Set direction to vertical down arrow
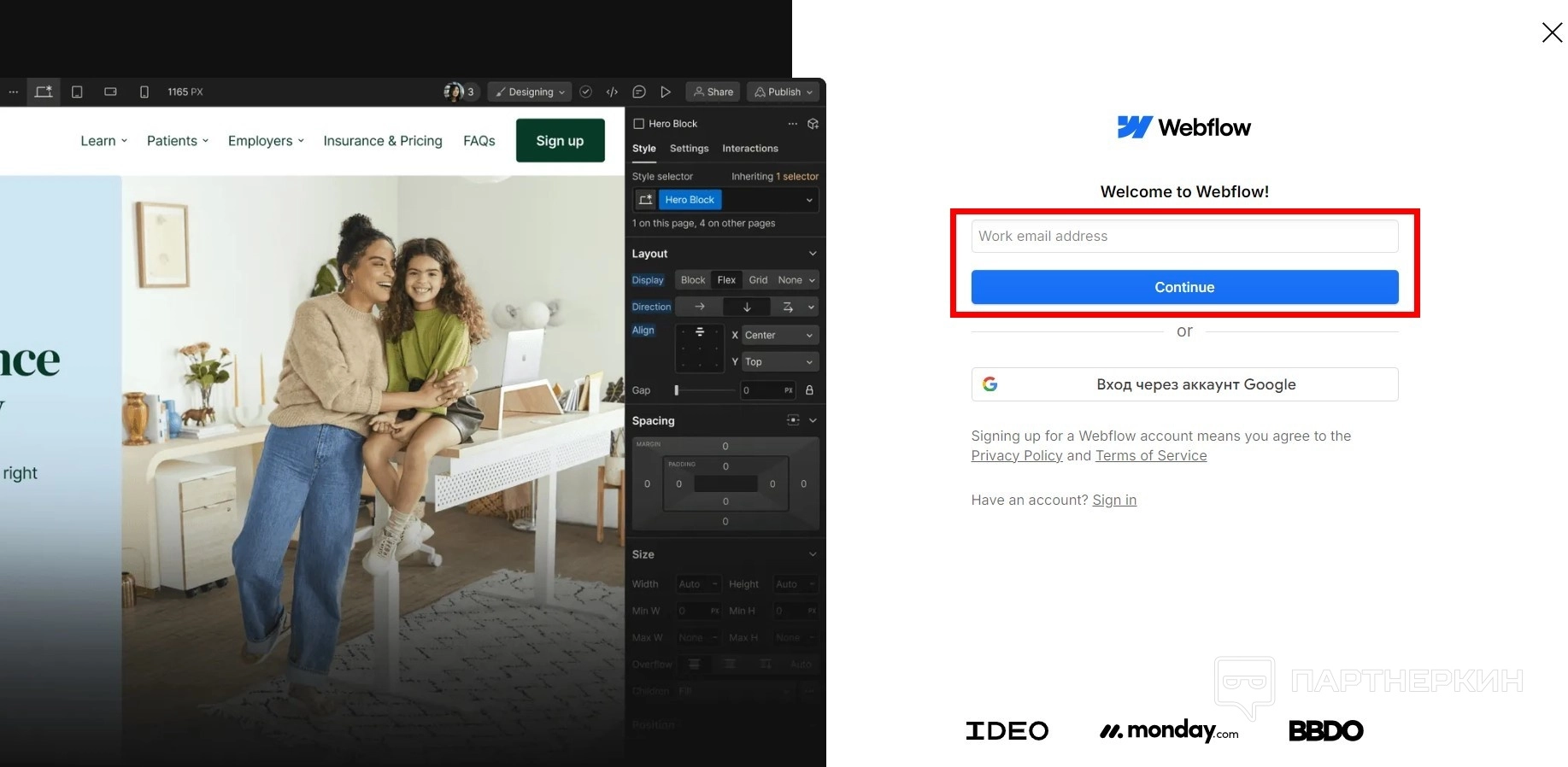Image resolution: width=1568 pixels, height=767 pixels. click(x=747, y=307)
